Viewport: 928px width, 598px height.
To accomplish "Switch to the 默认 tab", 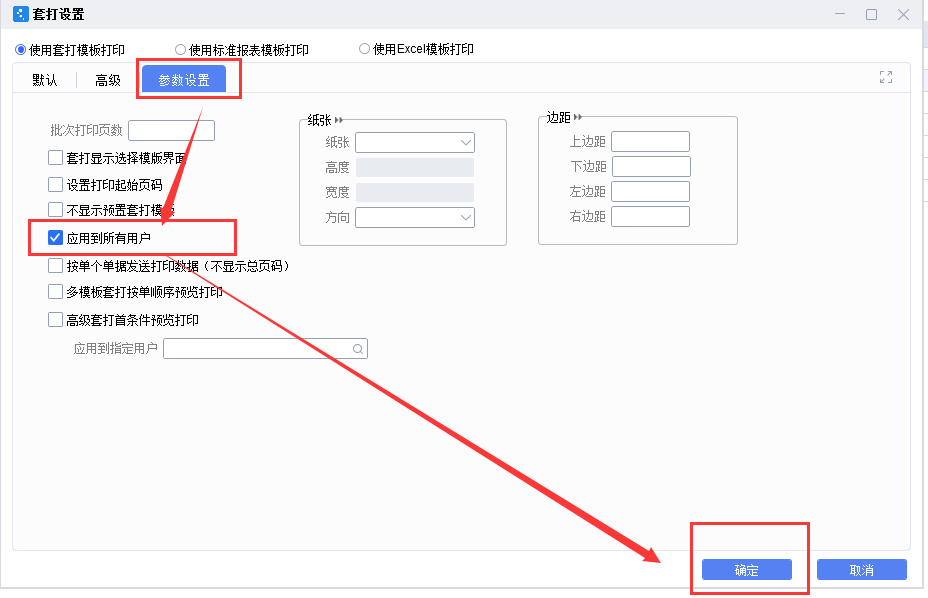I will [45, 80].
